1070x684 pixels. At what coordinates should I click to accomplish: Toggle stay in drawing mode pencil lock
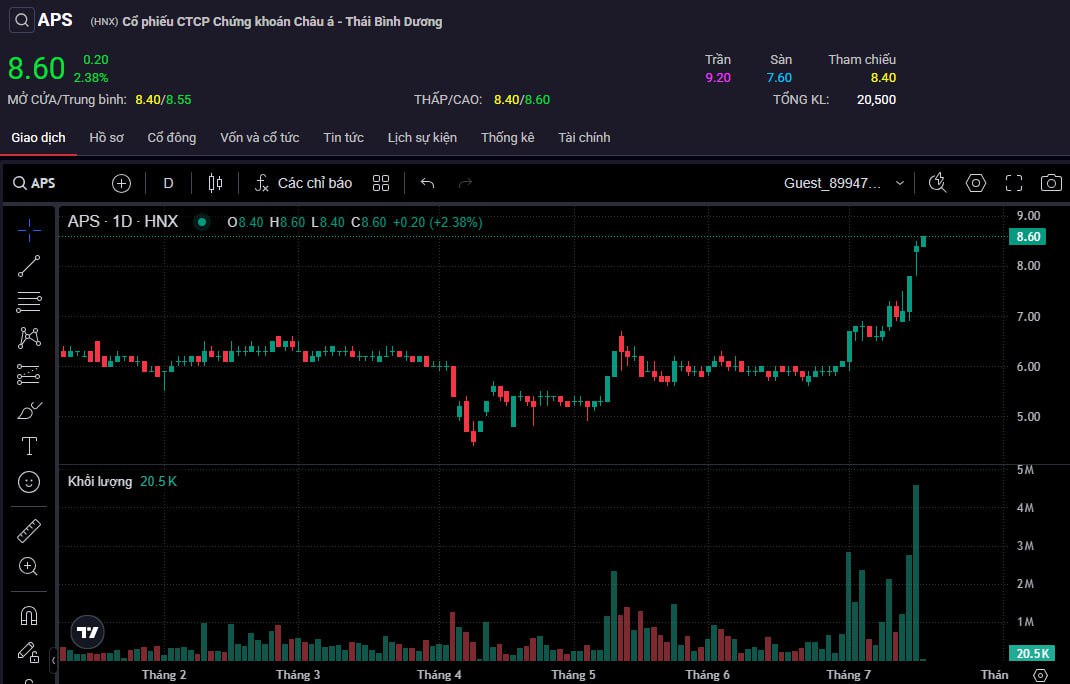(29, 652)
